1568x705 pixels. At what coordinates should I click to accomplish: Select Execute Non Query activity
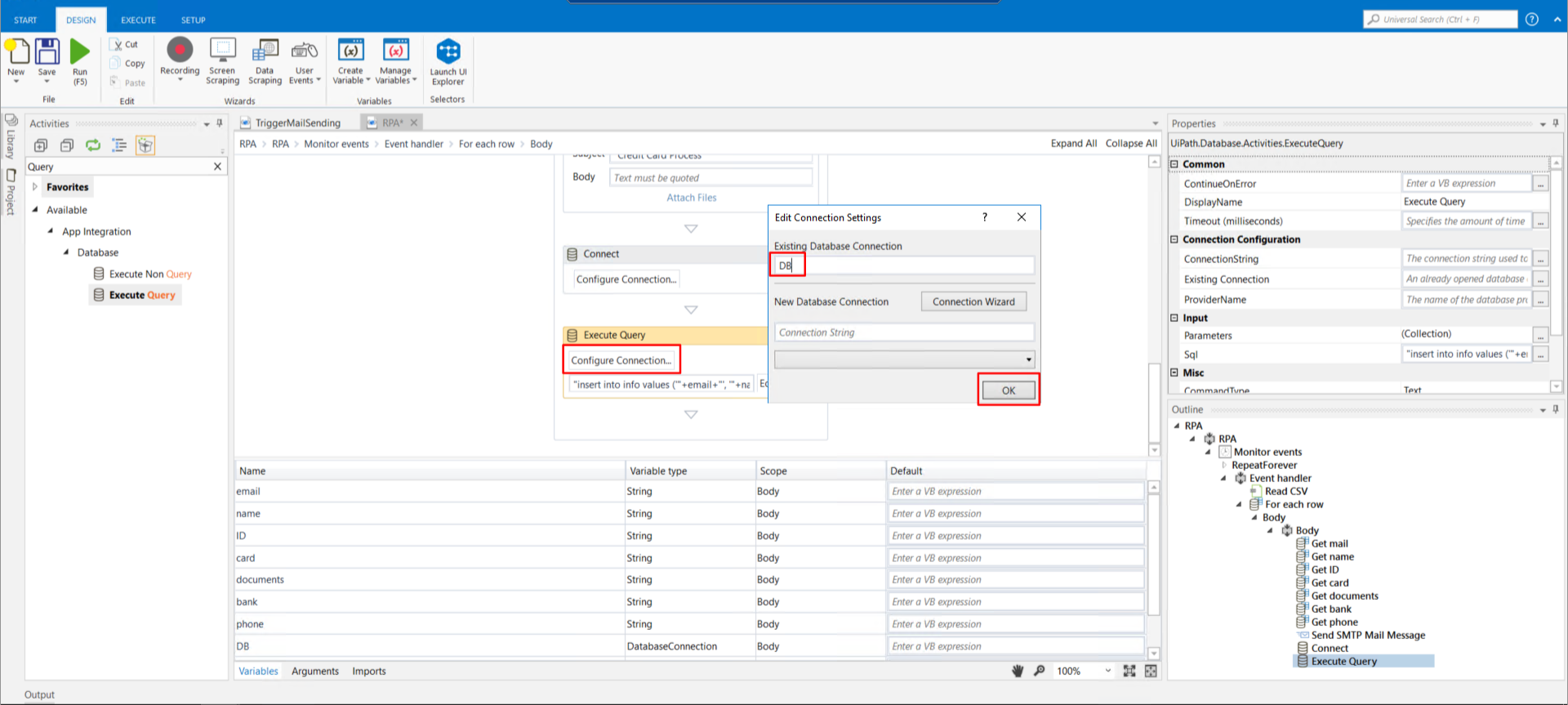pos(149,274)
